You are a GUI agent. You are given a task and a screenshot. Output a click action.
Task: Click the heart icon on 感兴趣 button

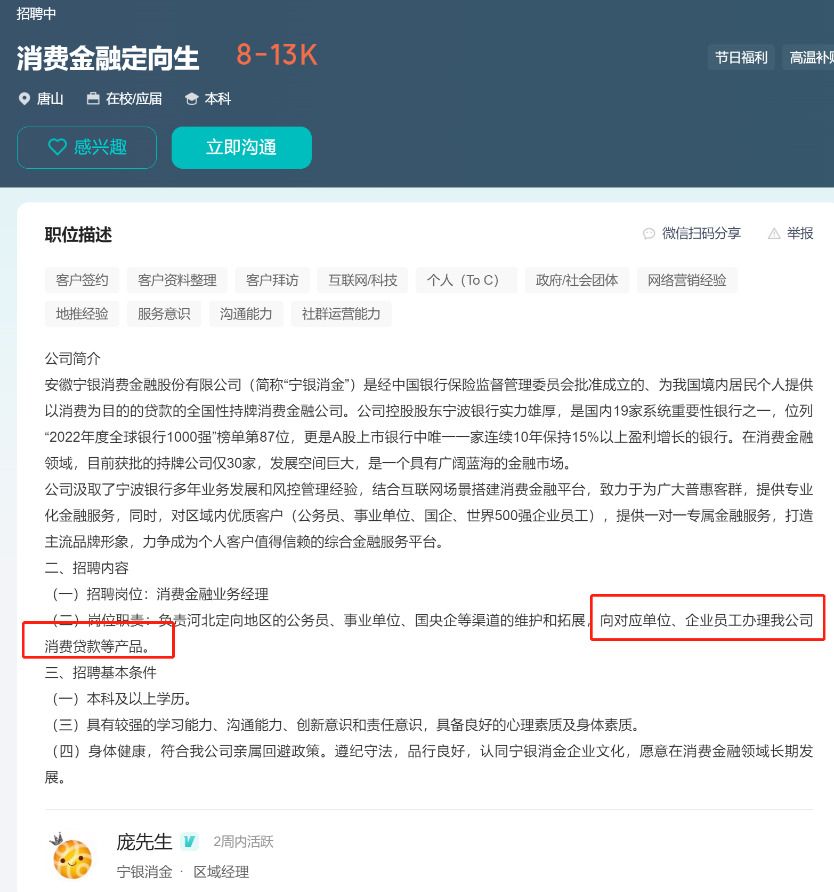pyautogui.click(x=57, y=147)
